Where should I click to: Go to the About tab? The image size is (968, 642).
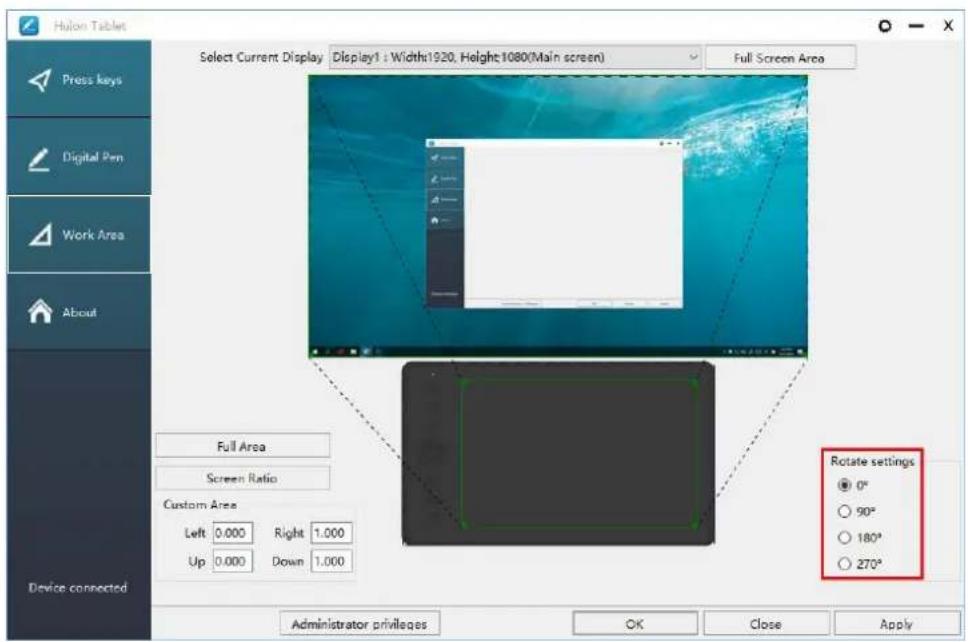click(x=79, y=312)
